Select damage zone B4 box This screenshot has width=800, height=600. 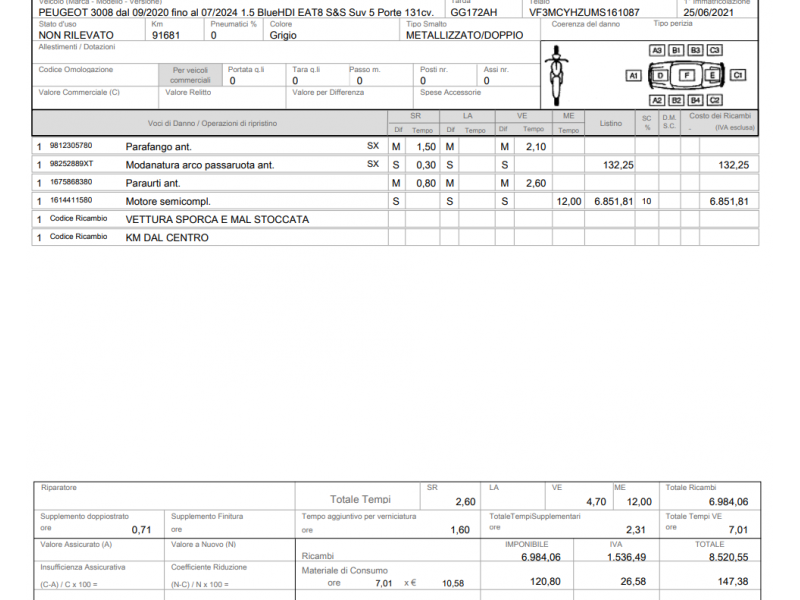(x=695, y=101)
